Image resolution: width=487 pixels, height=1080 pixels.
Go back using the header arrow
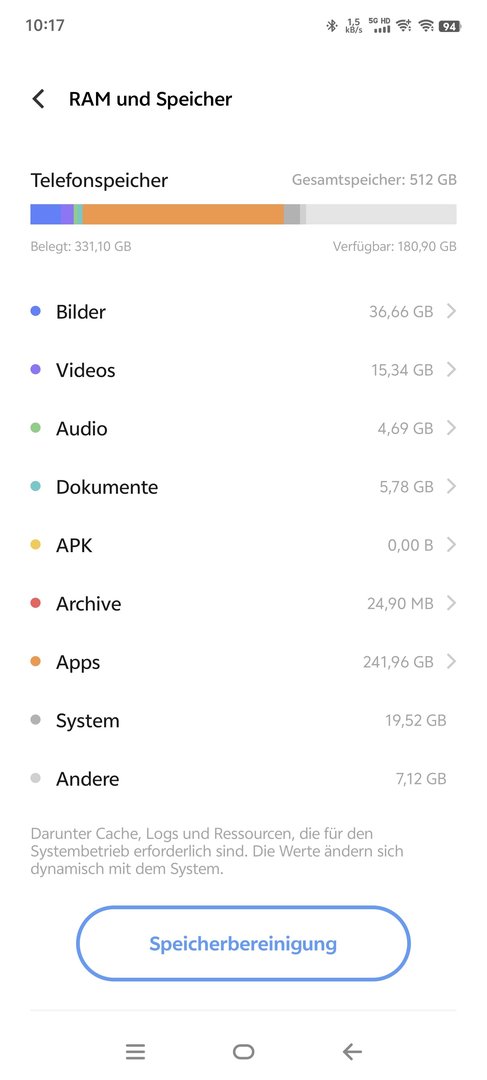pyautogui.click(x=39, y=99)
